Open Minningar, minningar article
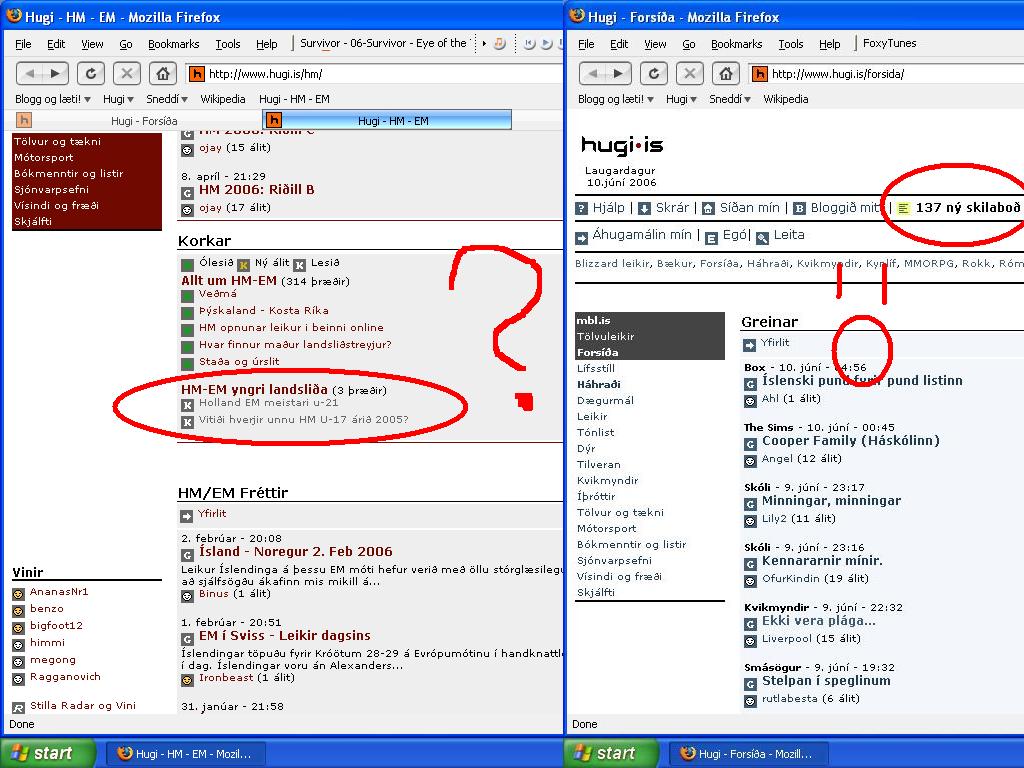Viewport: 1024px width, 768px height. click(x=831, y=501)
